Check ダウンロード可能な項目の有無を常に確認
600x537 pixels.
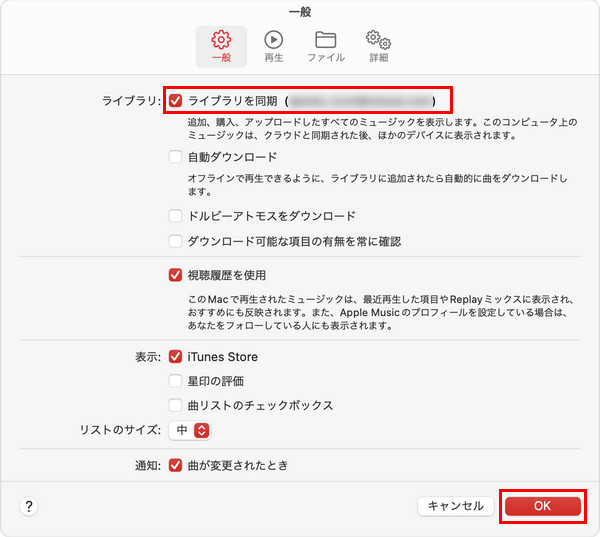tap(175, 242)
